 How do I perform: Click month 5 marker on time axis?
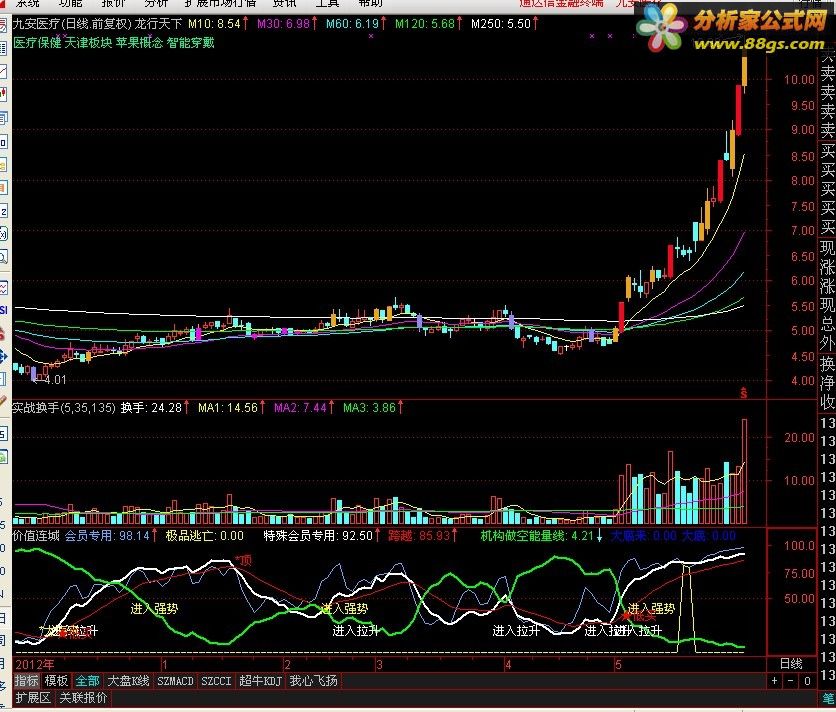[618, 665]
